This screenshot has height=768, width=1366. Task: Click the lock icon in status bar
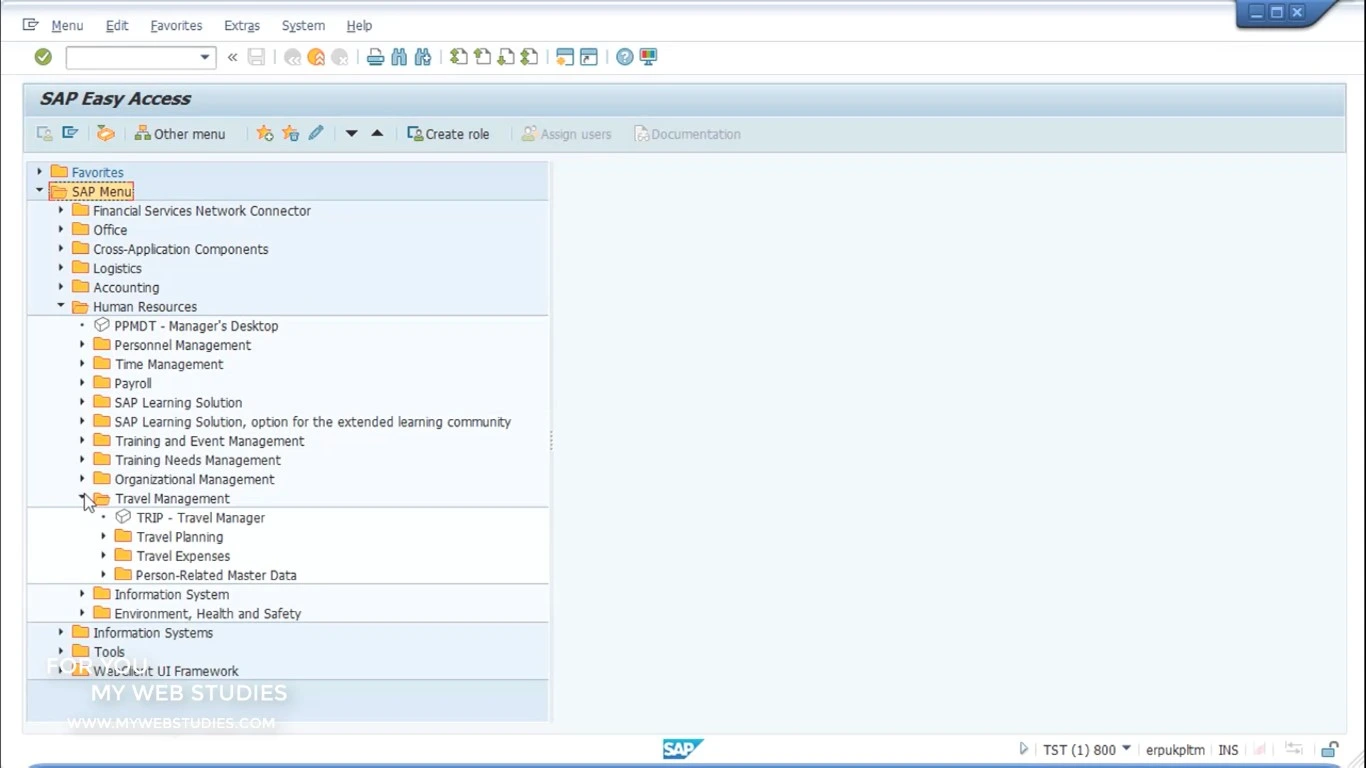1330,749
